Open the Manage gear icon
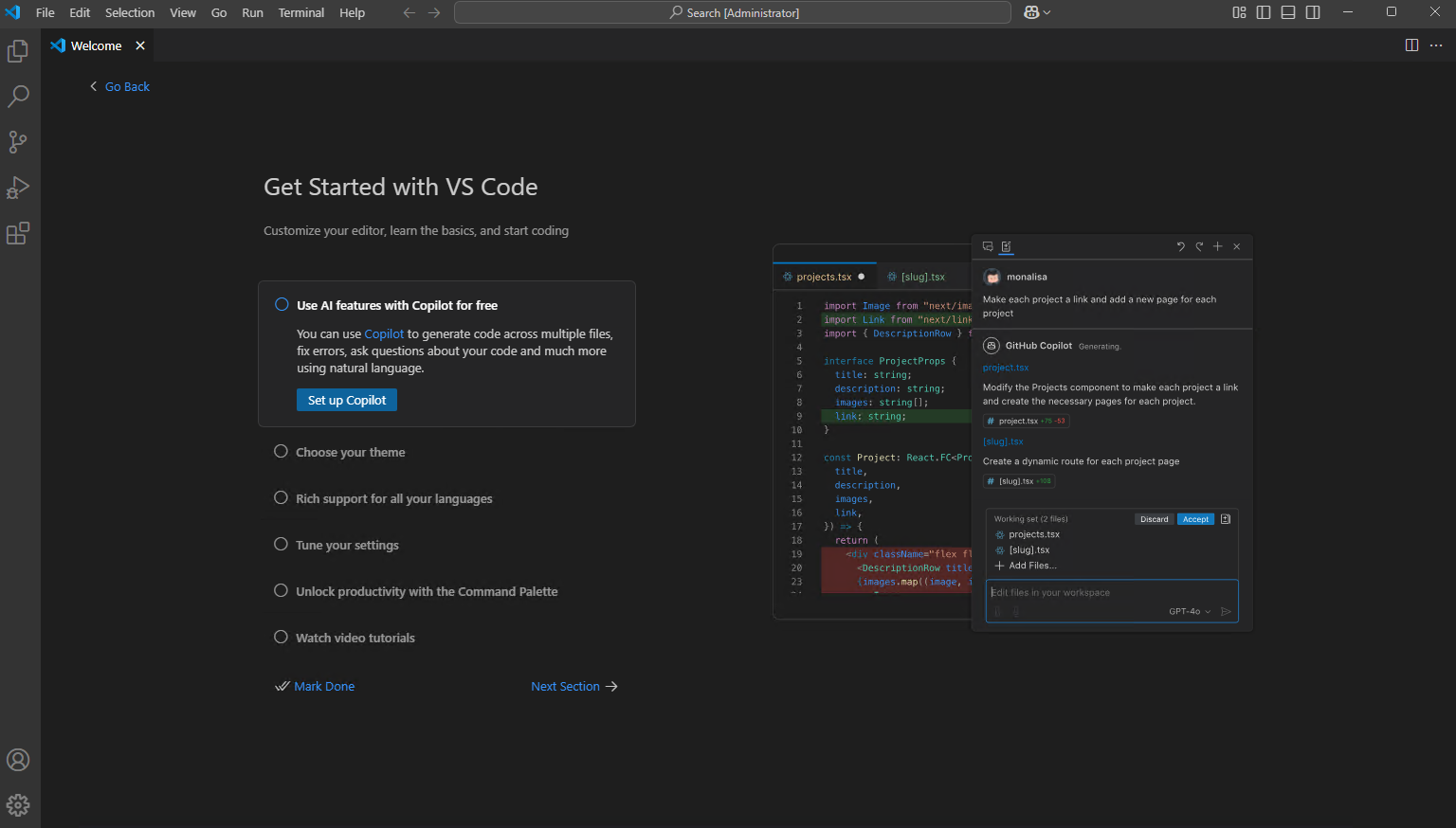 pos(18,805)
